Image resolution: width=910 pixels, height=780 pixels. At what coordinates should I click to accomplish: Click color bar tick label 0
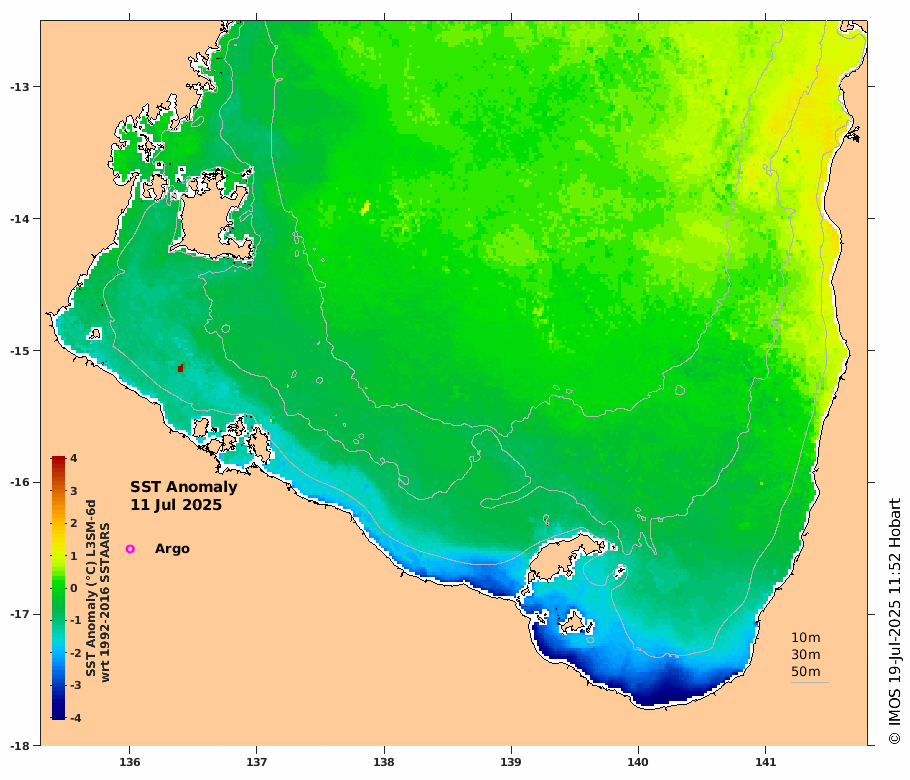click(74, 588)
